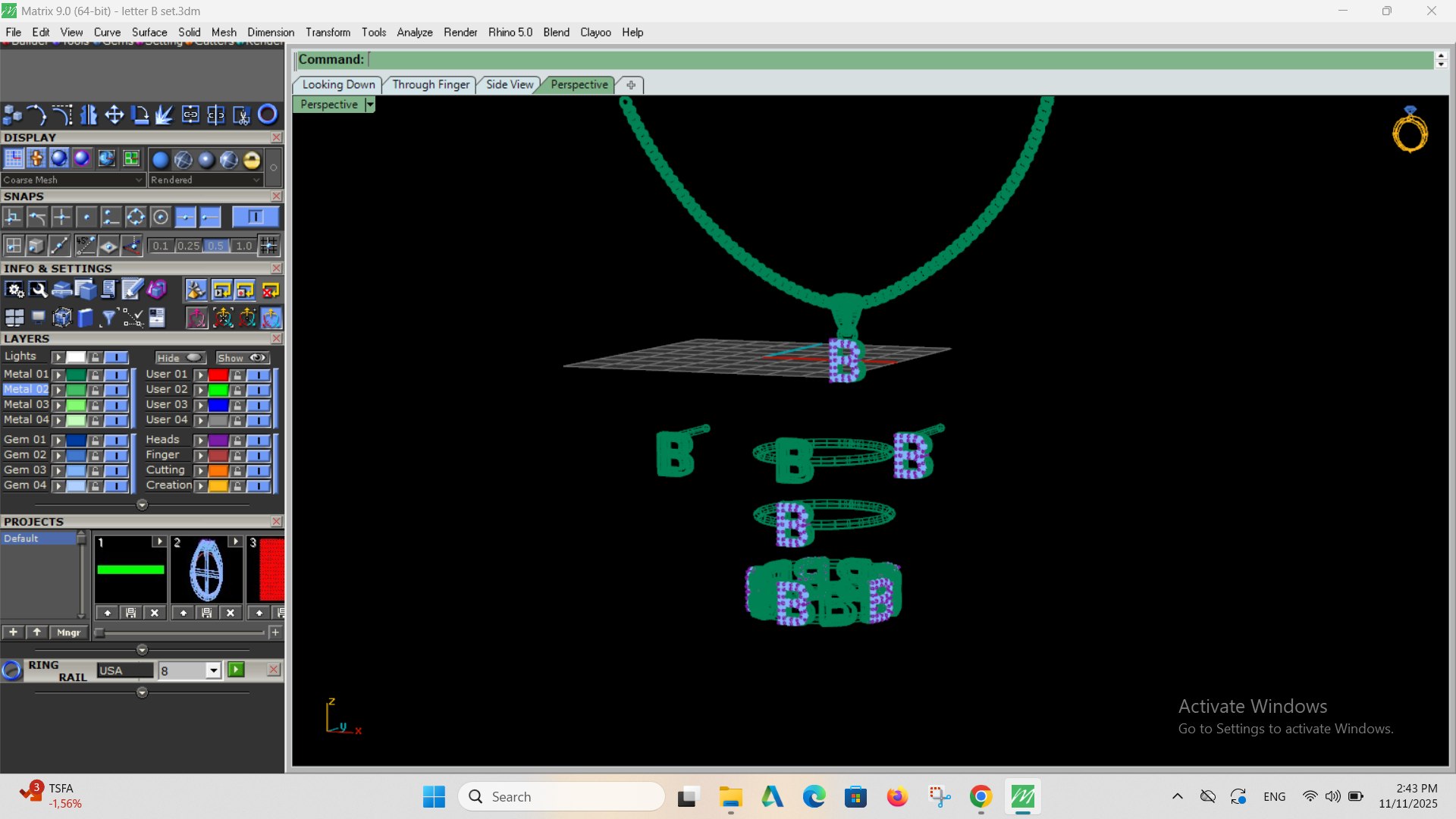Expand Lights layer arrow
The height and width of the screenshot is (819, 1456).
(x=58, y=357)
